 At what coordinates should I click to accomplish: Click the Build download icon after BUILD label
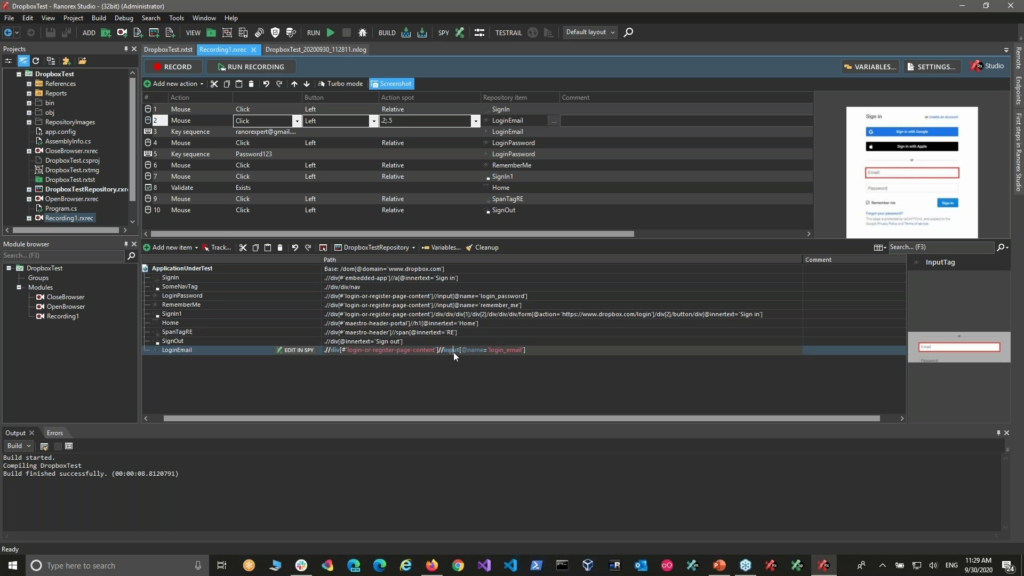click(406, 32)
